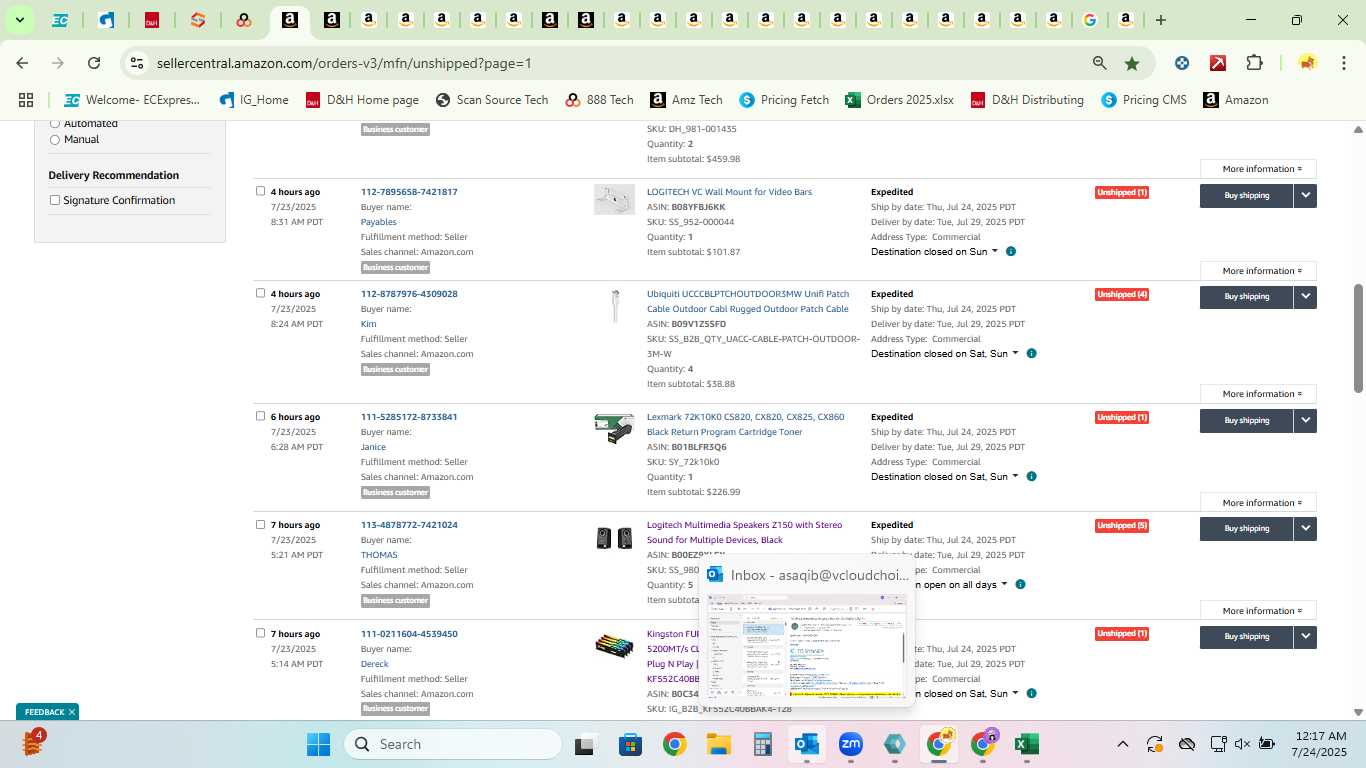Open Calculator from the taskbar
This screenshot has height=768, width=1366.
click(x=762, y=744)
